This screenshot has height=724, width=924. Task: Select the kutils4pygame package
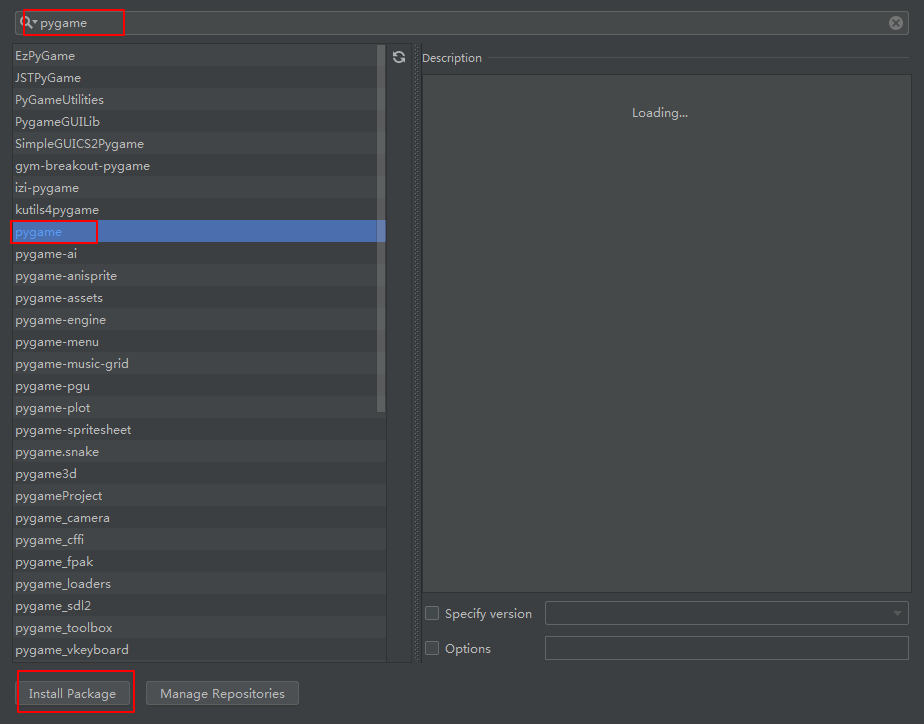pos(199,210)
